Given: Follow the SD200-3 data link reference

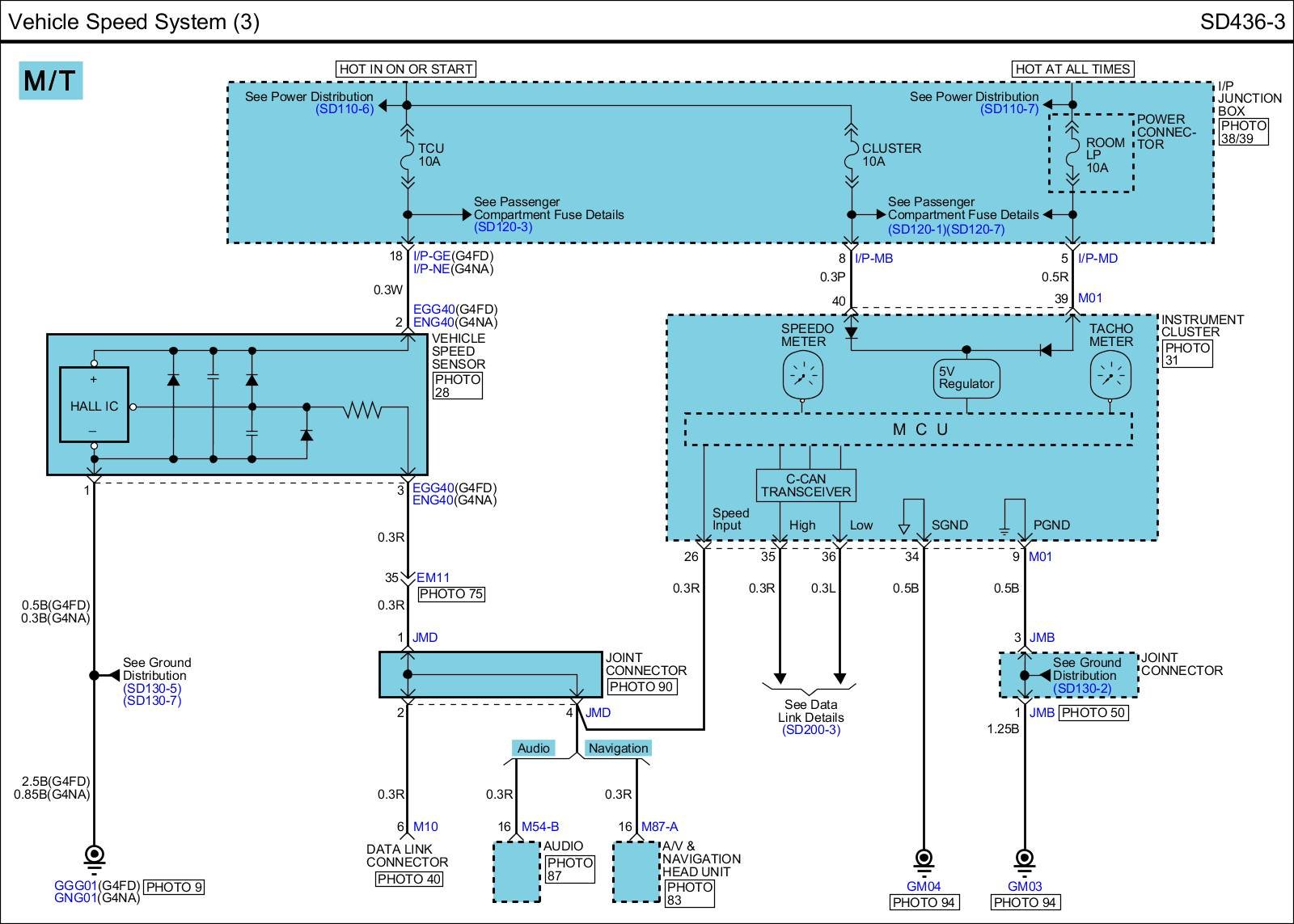Looking at the screenshot, I should click(x=810, y=730).
